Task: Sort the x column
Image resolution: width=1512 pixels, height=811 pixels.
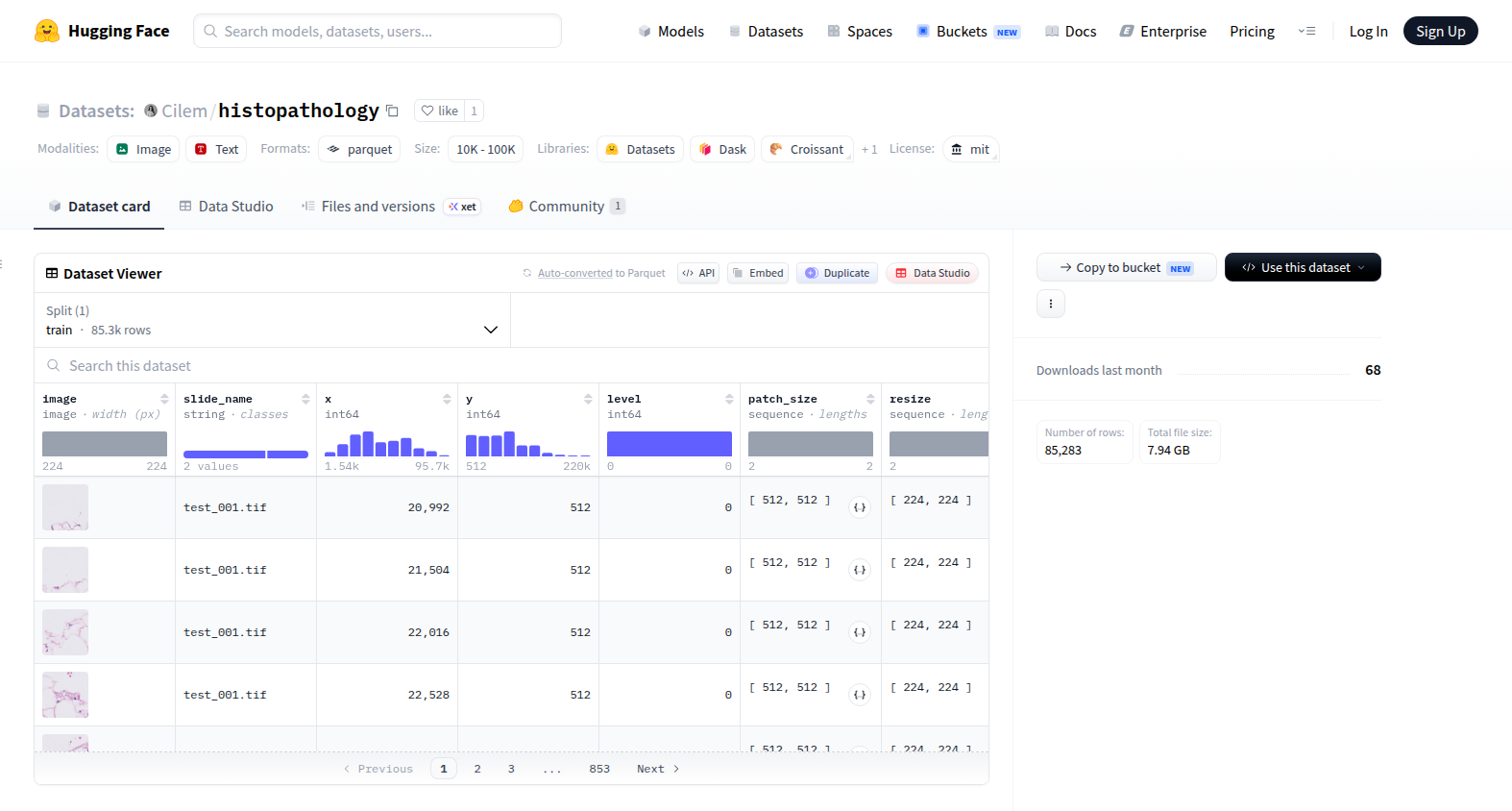Action: coord(447,399)
